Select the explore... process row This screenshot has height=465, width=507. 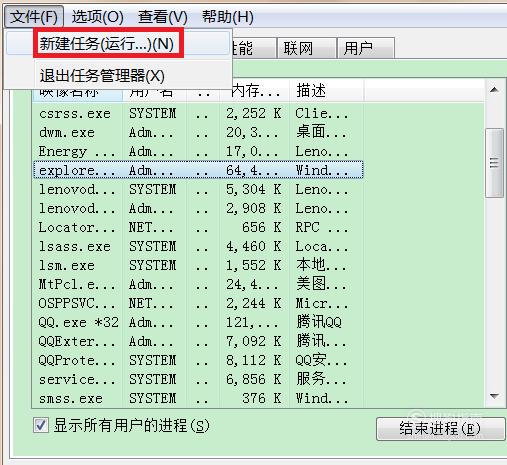[x=198, y=170]
